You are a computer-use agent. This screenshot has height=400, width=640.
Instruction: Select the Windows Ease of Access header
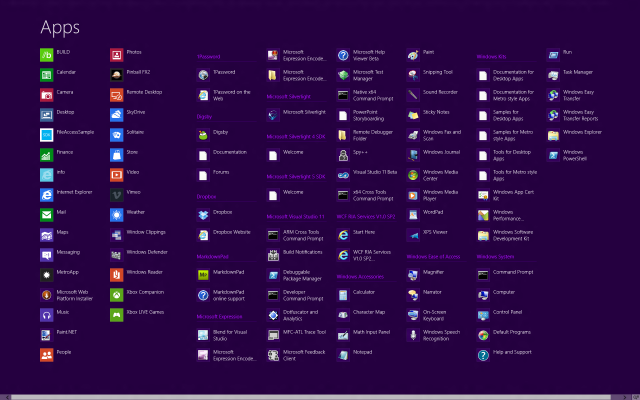pyautogui.click(x=433, y=257)
